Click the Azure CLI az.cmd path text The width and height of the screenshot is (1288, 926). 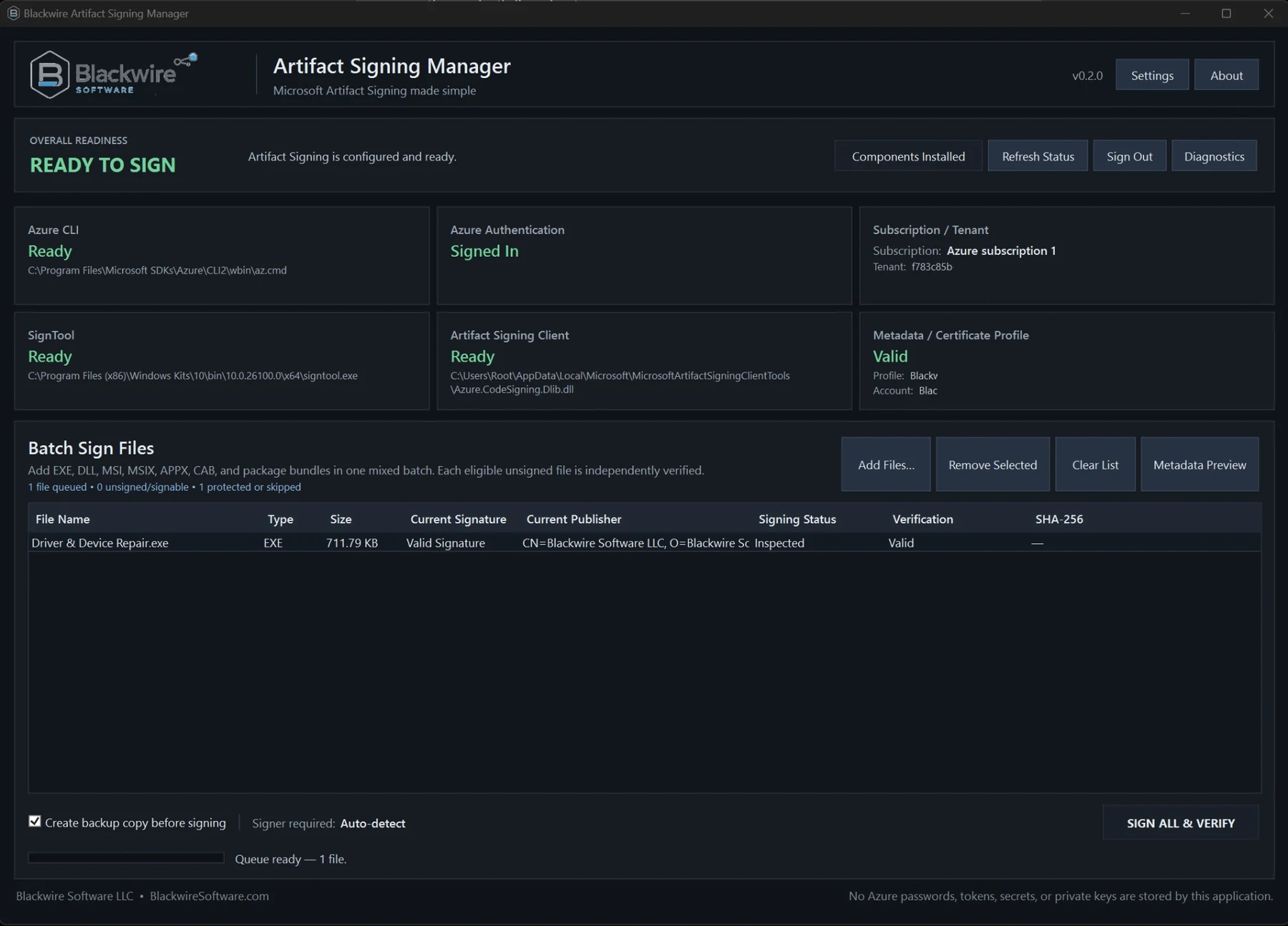click(x=157, y=270)
